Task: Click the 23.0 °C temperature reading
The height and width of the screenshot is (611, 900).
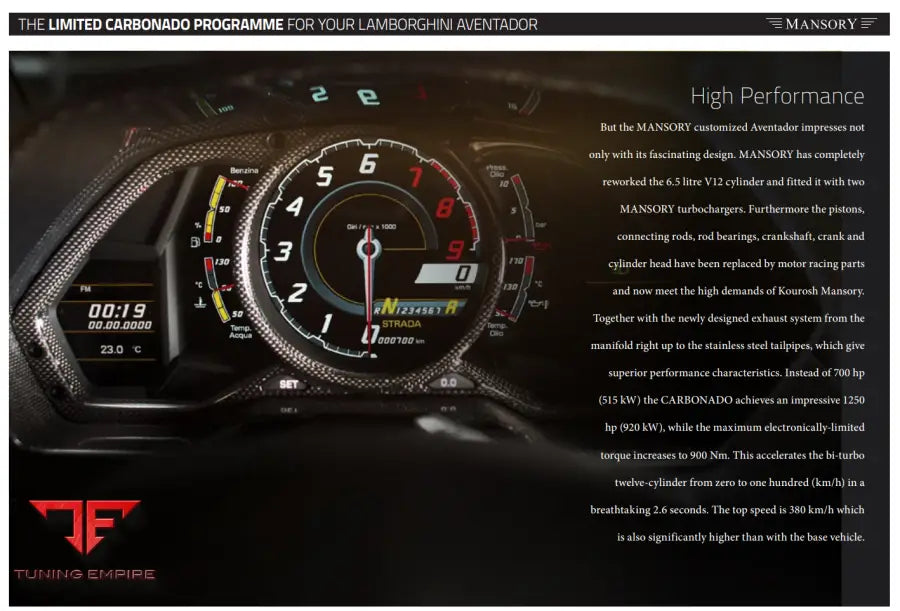Action: 121,349
